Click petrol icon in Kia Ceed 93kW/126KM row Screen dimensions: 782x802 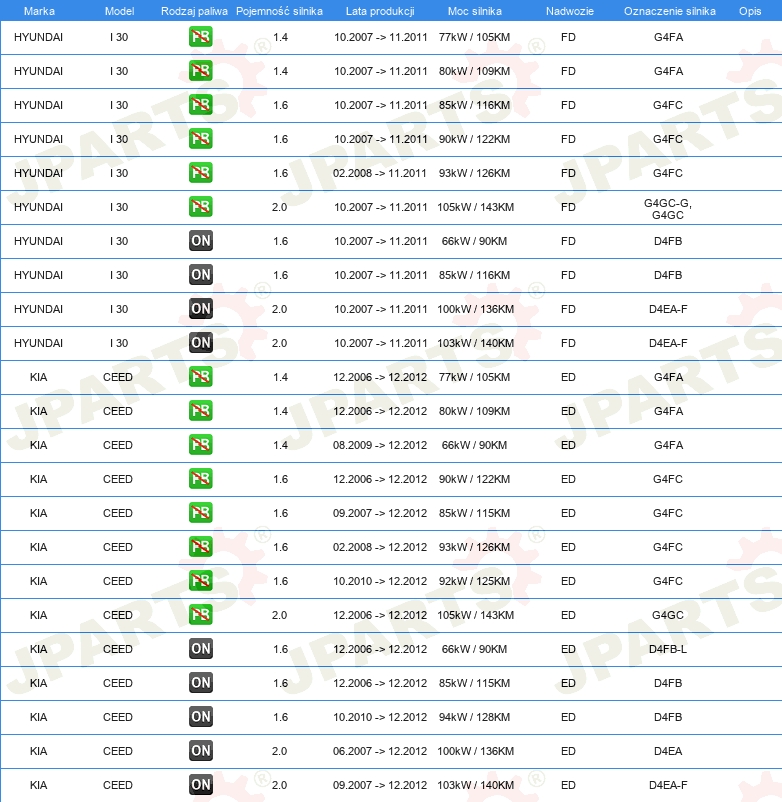[200, 547]
